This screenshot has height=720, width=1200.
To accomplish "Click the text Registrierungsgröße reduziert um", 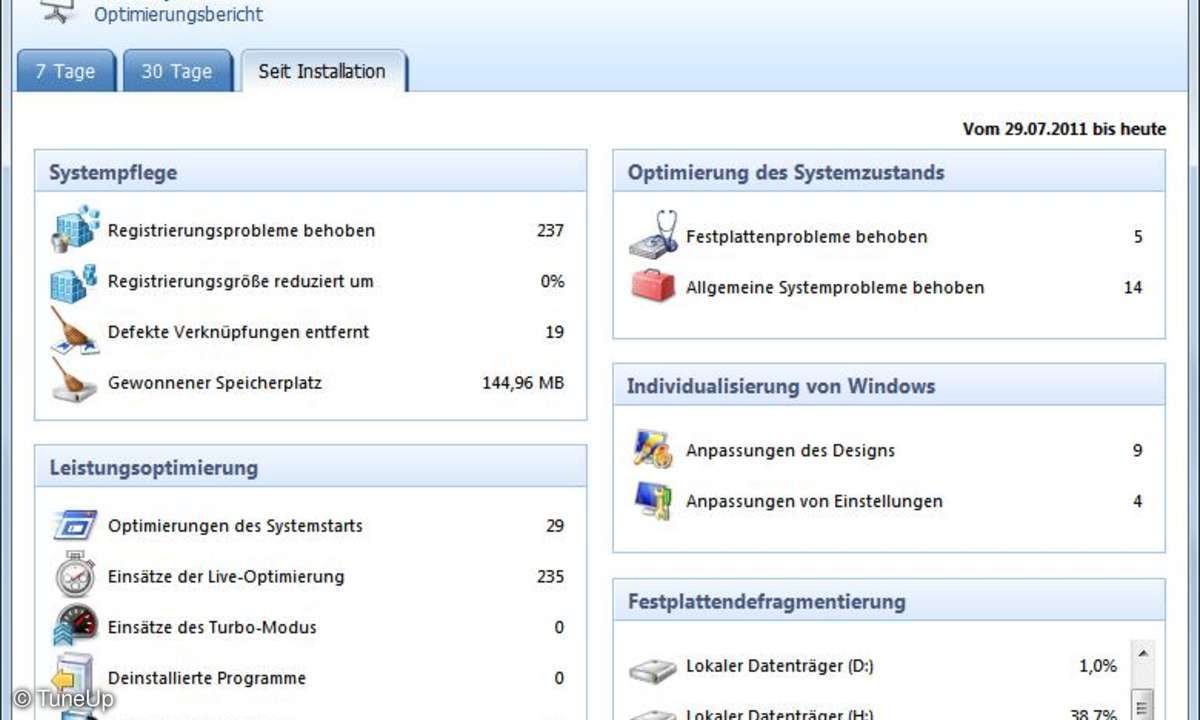I will click(x=240, y=282).
